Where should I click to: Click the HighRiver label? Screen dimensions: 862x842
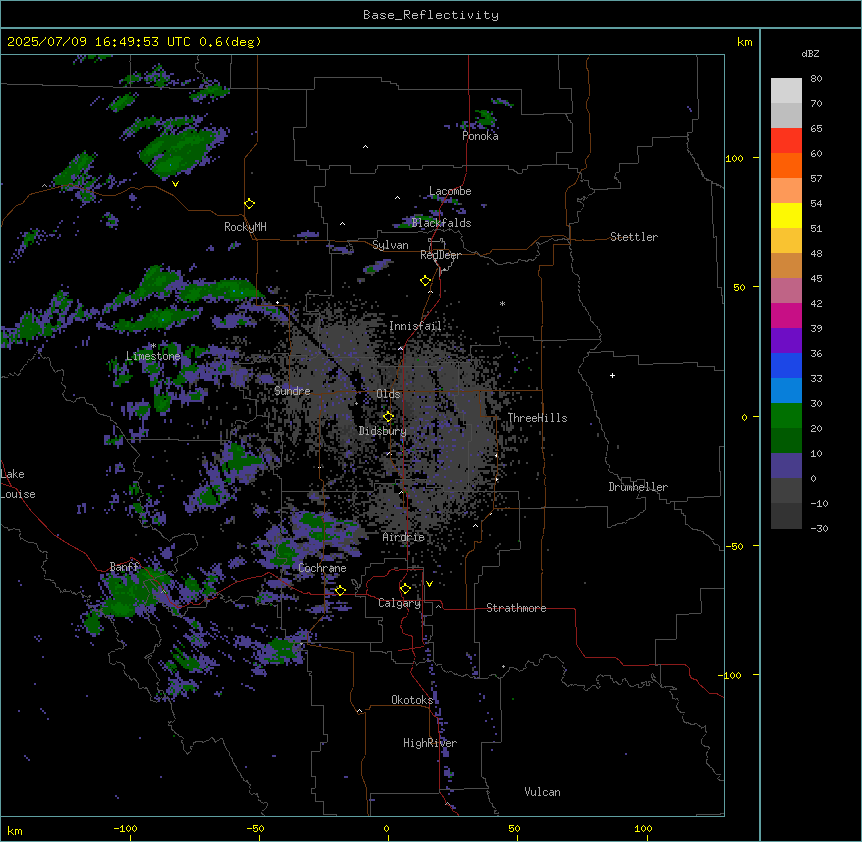430,743
